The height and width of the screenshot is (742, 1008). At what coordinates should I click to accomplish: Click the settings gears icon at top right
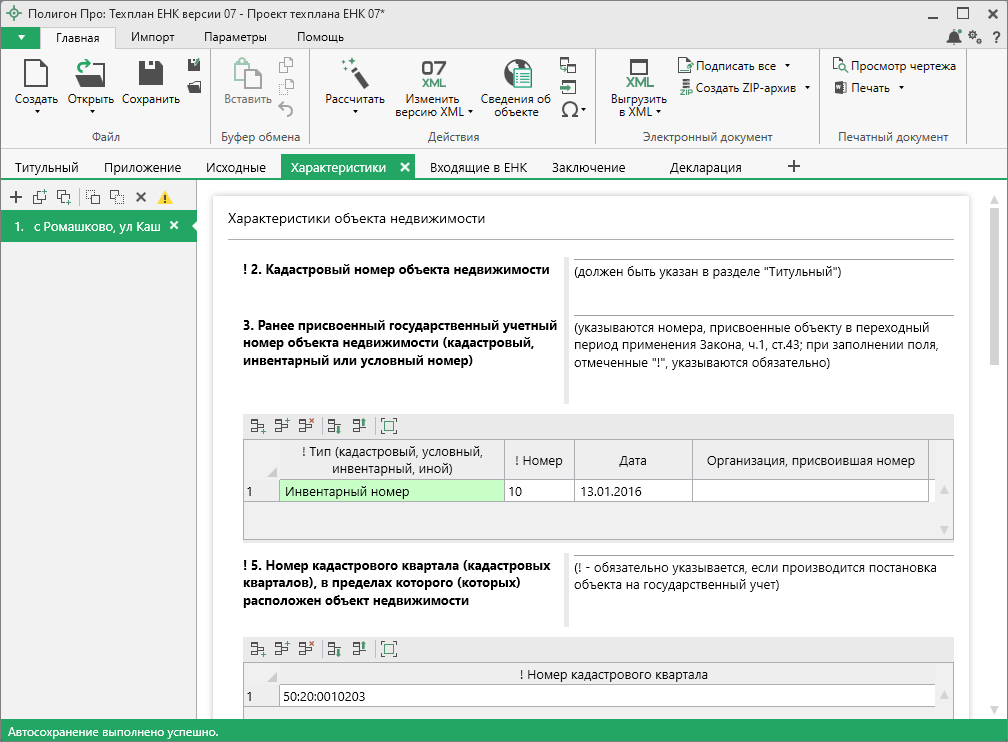pos(976,37)
